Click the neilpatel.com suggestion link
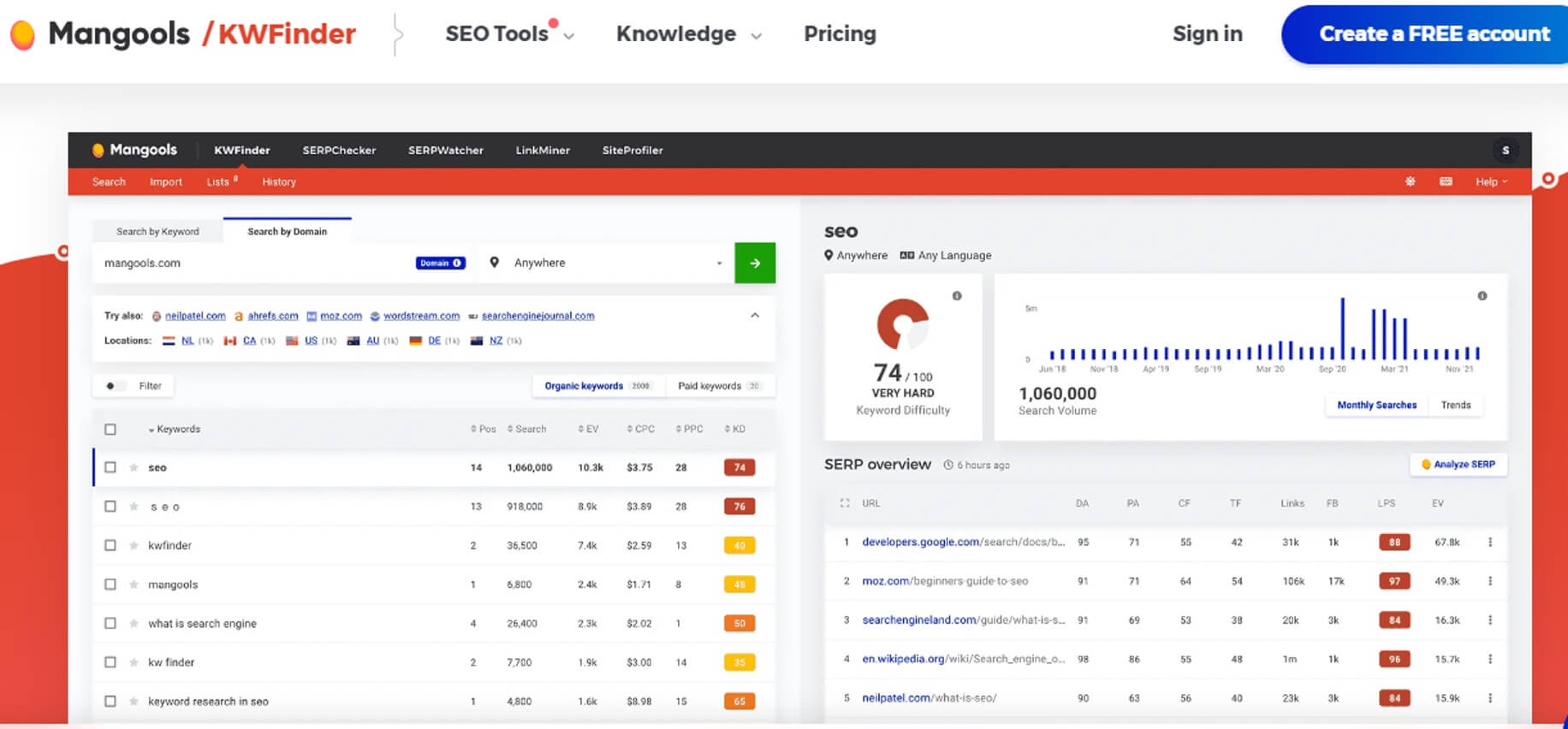The height and width of the screenshot is (729, 1568). (195, 316)
